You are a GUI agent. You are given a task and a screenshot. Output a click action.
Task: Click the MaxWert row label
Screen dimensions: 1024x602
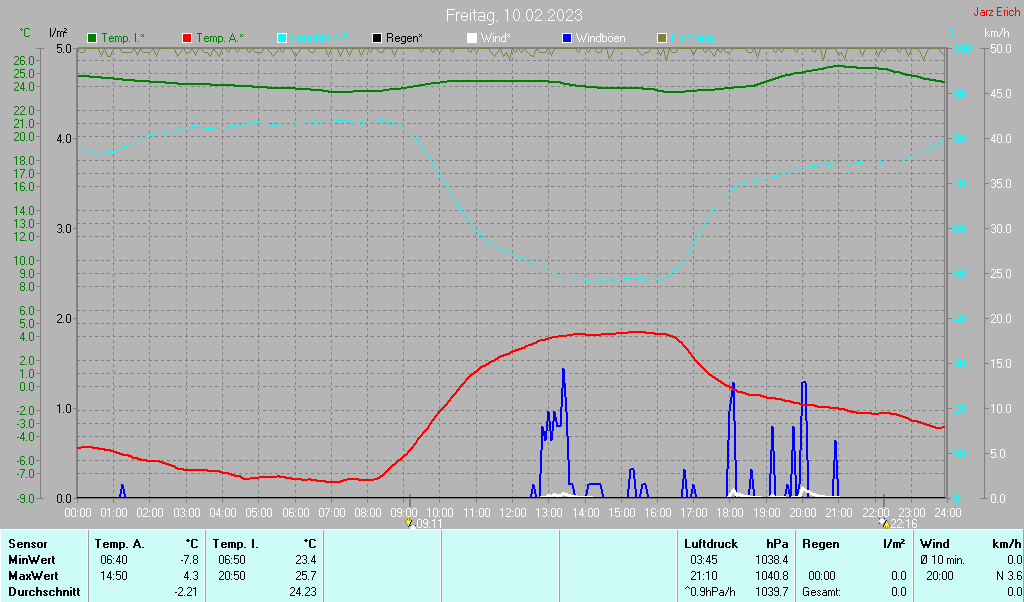tap(33, 577)
